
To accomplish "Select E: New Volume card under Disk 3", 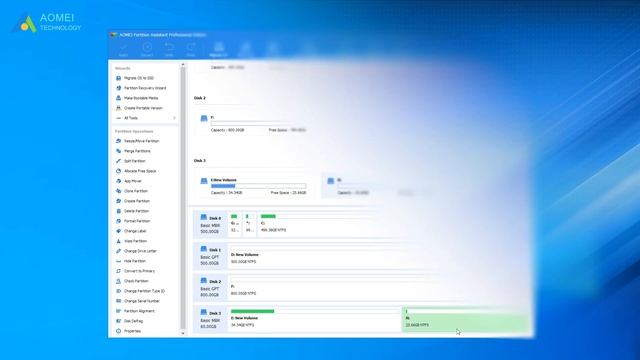I will (254, 187).
